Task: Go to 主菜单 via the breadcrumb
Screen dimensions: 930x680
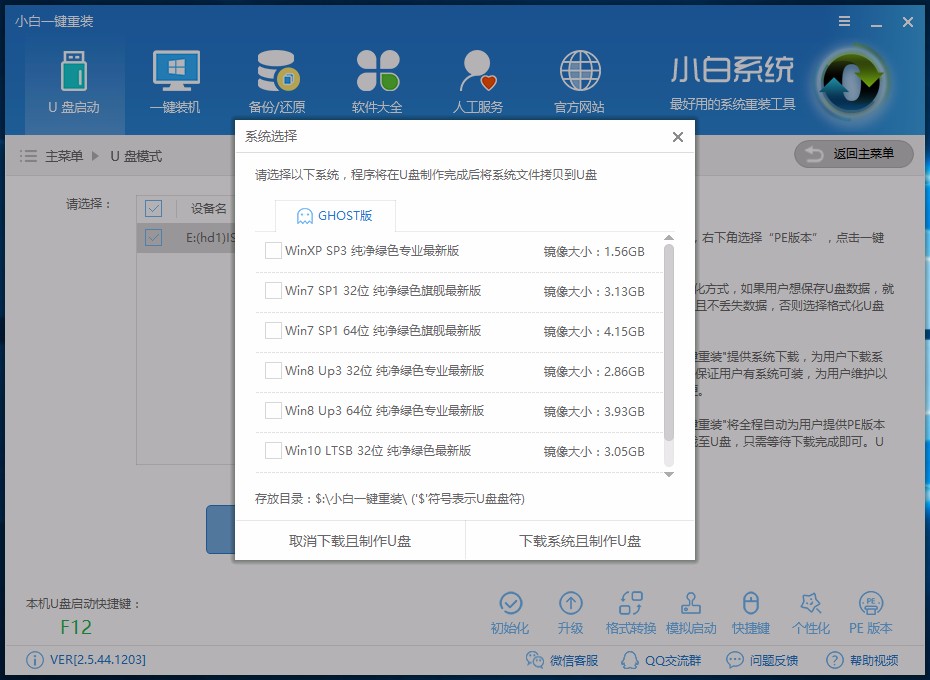Action: pos(65,155)
